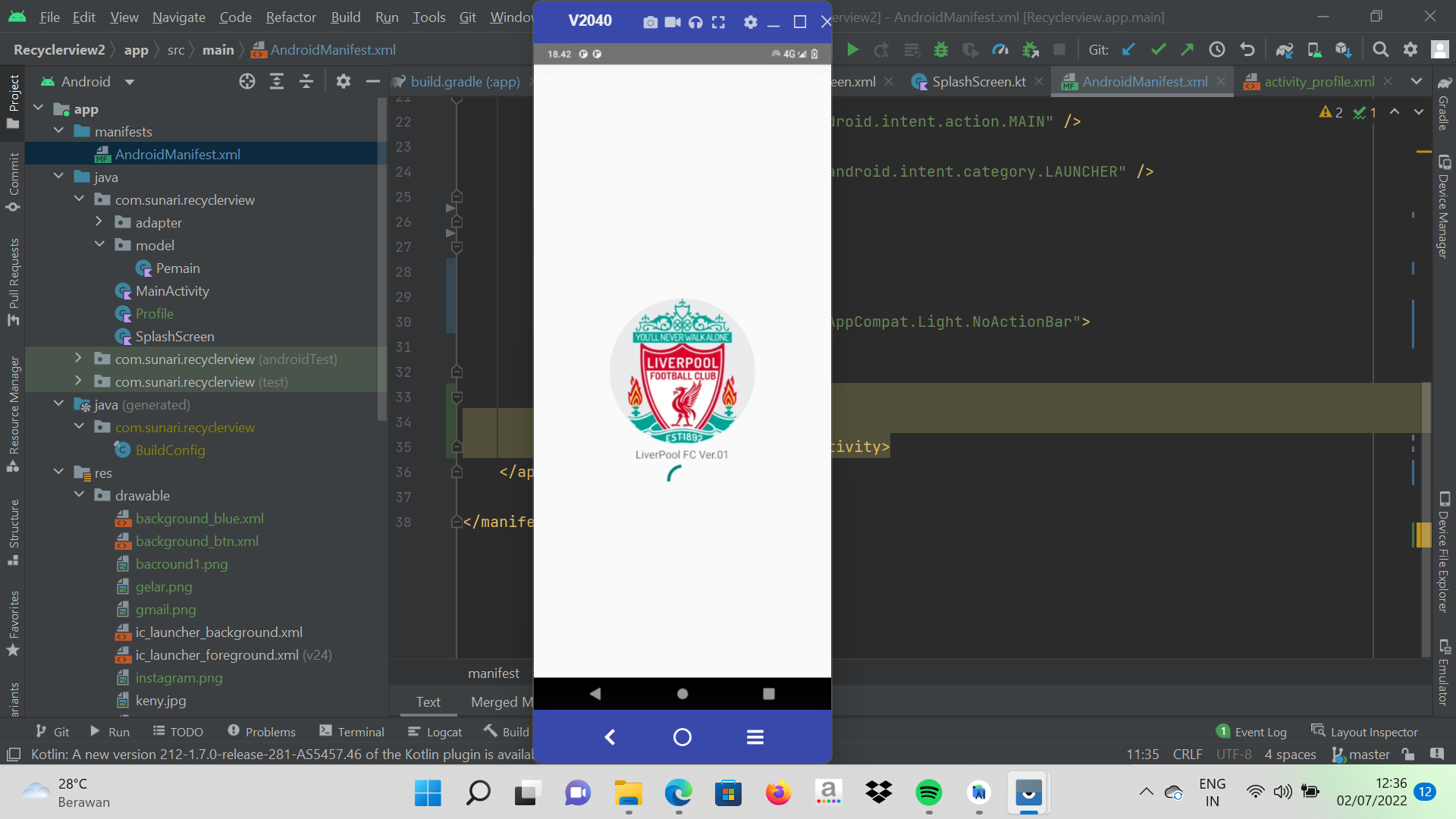Viewport: 1456px width, 819px height.
Task: Update project with Git blue arrow
Action: (x=1128, y=50)
